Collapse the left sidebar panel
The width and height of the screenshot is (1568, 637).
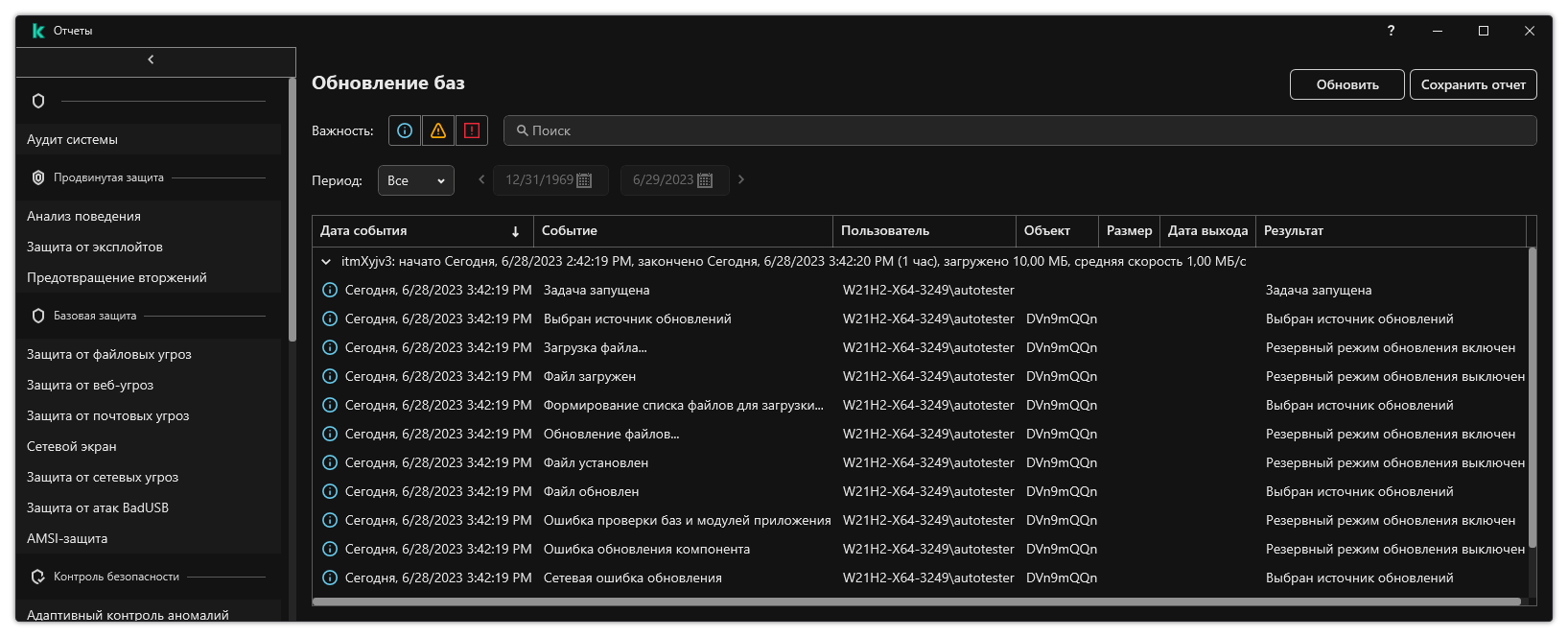(152, 60)
